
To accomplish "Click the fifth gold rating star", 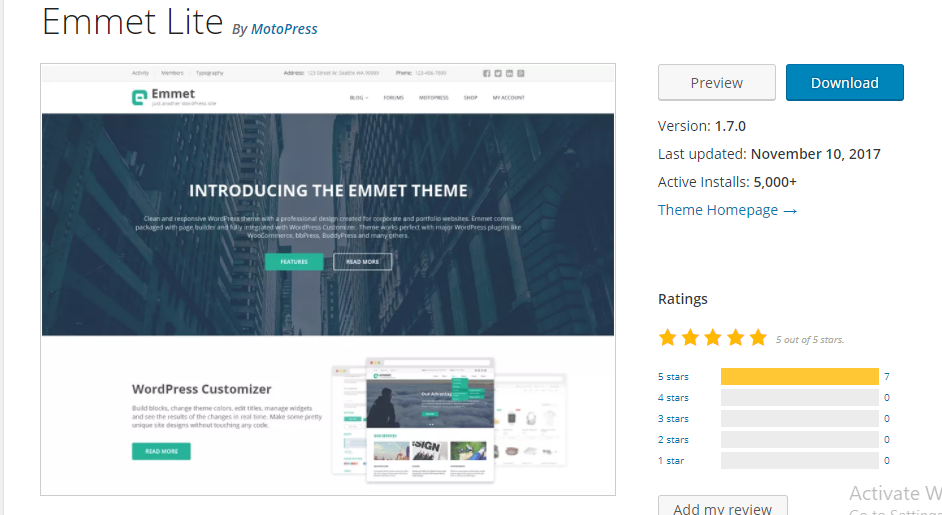I will [758, 337].
